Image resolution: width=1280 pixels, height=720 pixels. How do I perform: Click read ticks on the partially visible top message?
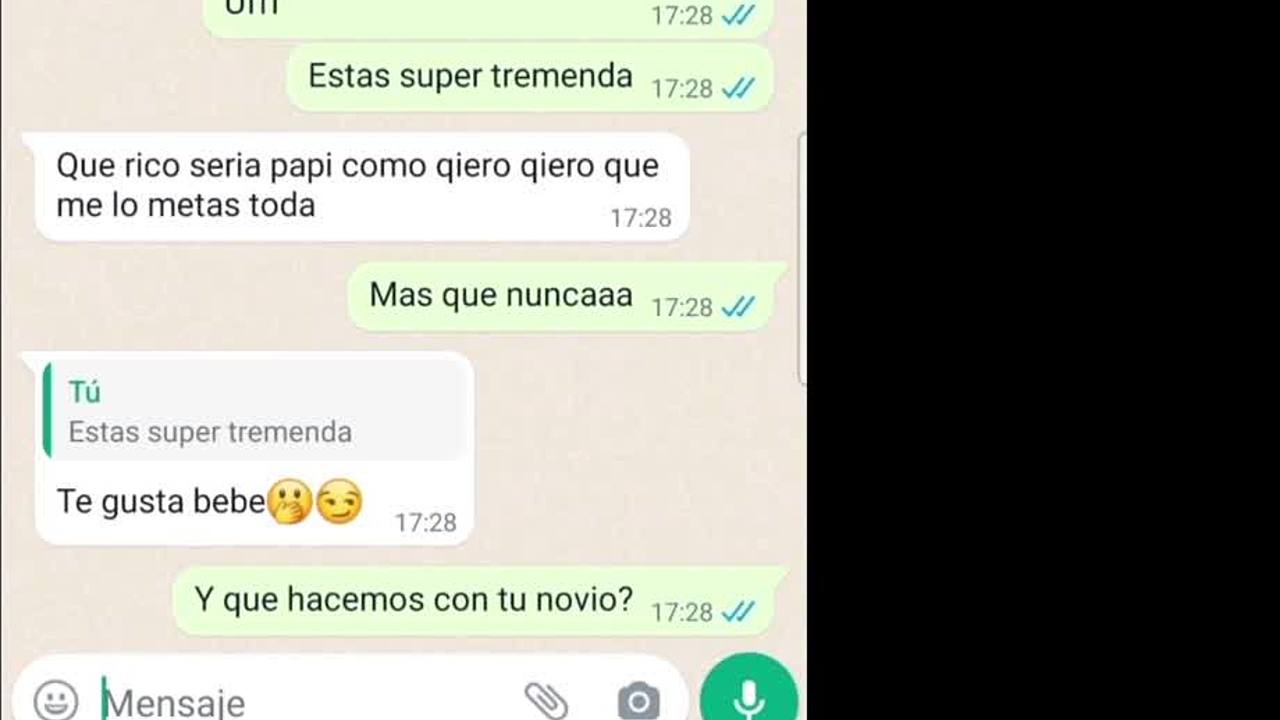click(738, 15)
